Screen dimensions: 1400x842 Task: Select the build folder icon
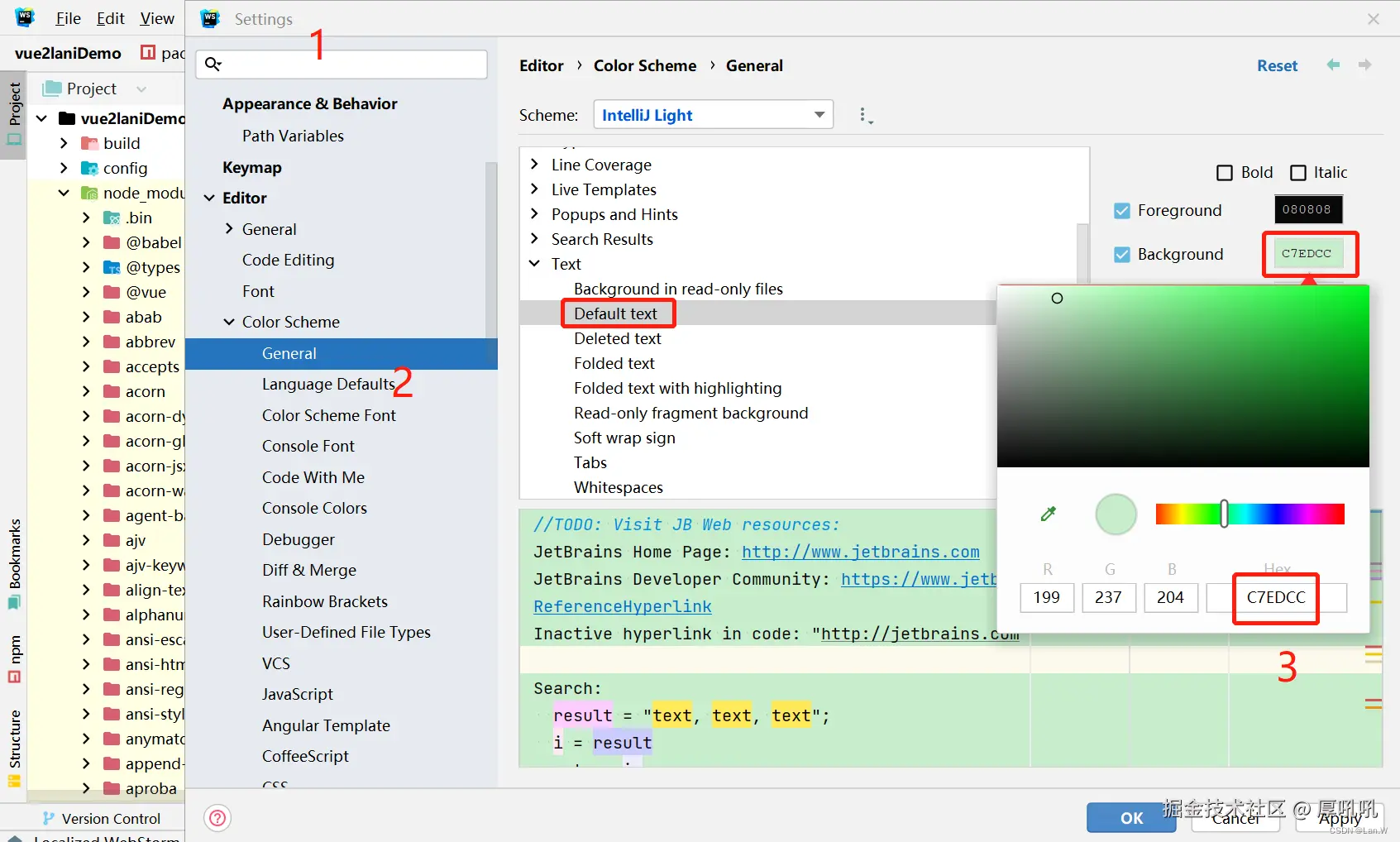click(x=89, y=143)
